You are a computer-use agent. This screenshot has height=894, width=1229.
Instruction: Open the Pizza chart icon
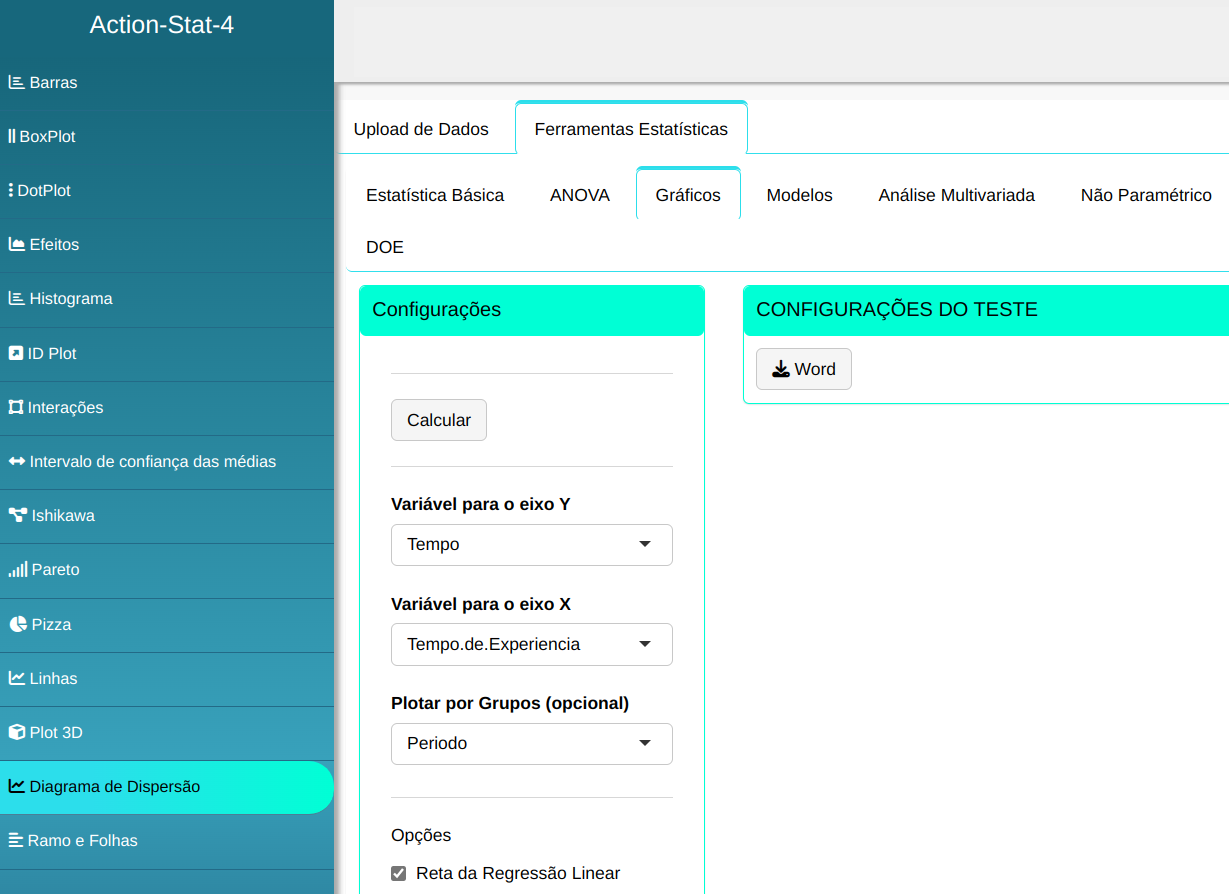(17, 625)
